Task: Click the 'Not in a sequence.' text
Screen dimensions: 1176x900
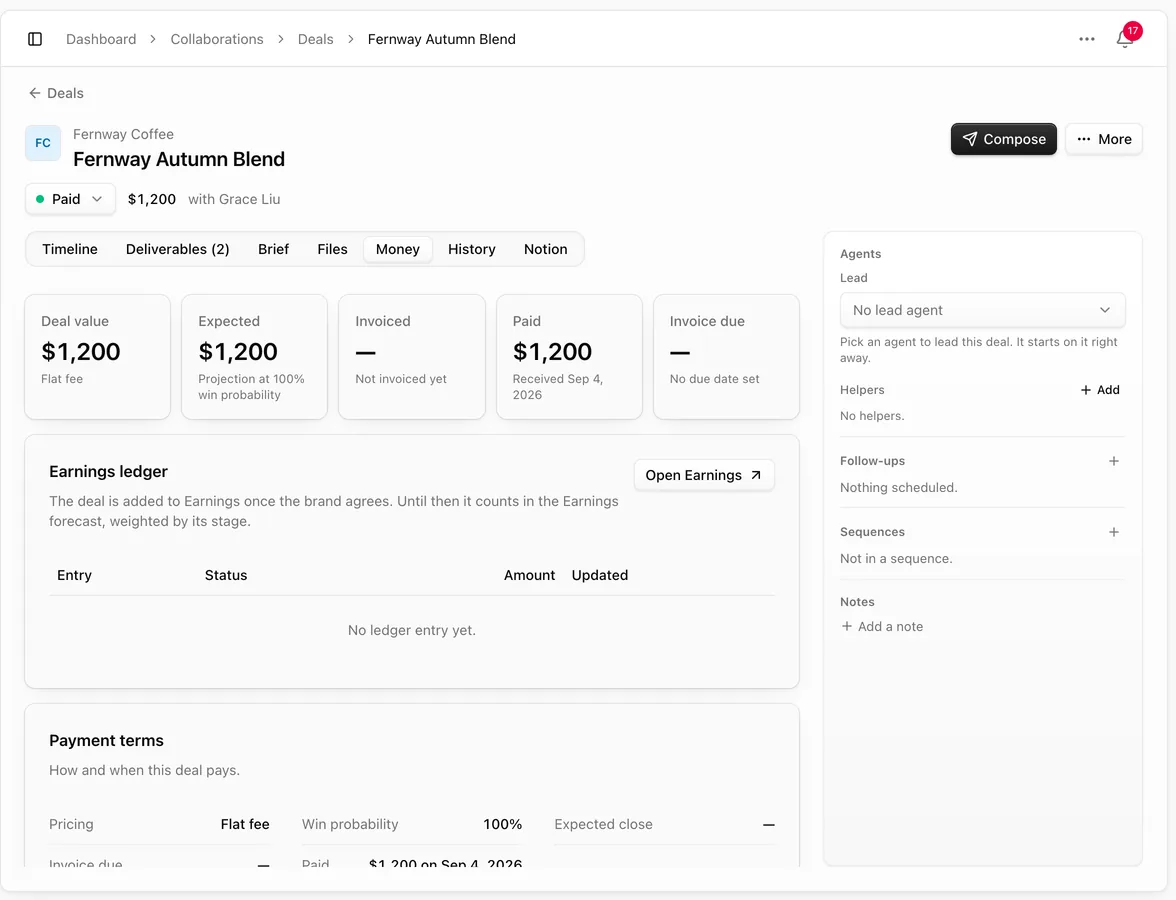Action: coord(896,559)
